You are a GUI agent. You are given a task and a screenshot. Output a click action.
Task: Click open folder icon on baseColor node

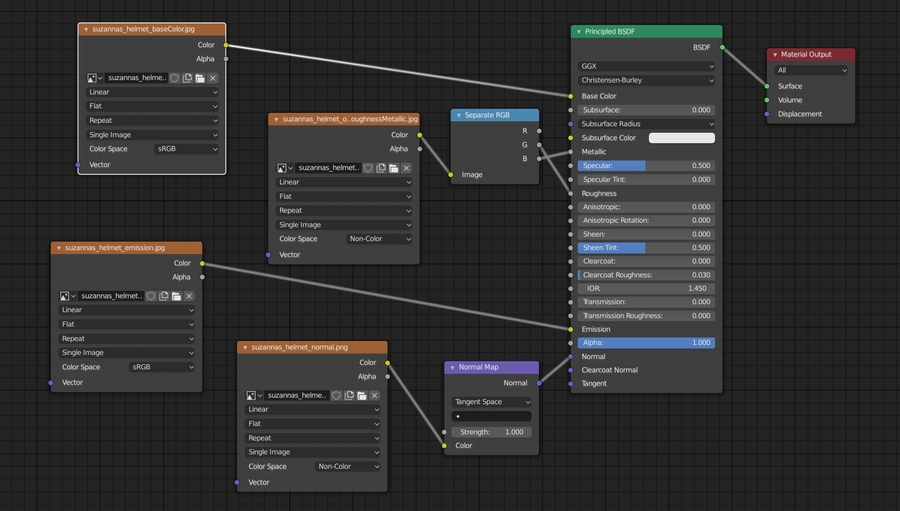(x=200, y=78)
